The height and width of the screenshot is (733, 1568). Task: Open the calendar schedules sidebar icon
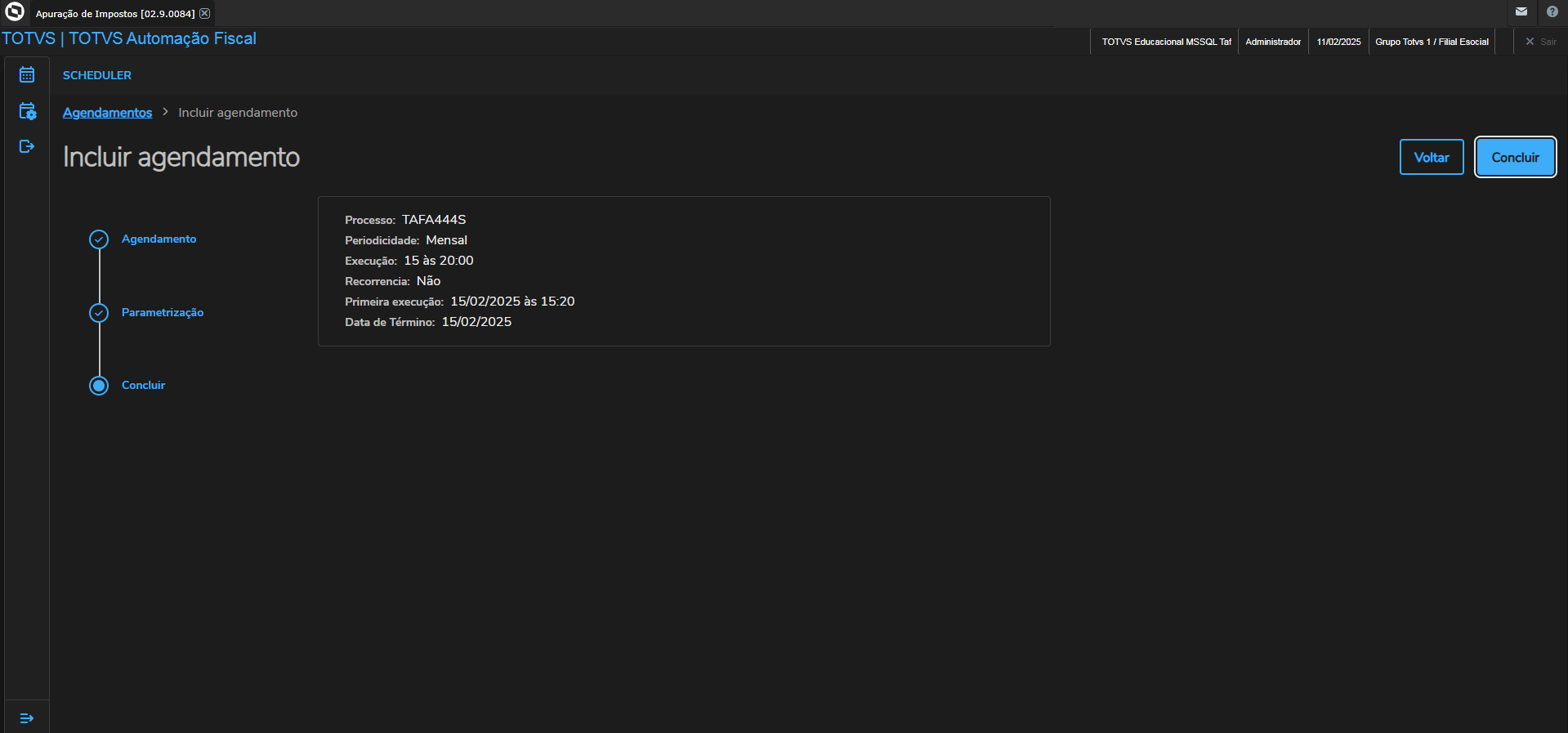[27, 75]
